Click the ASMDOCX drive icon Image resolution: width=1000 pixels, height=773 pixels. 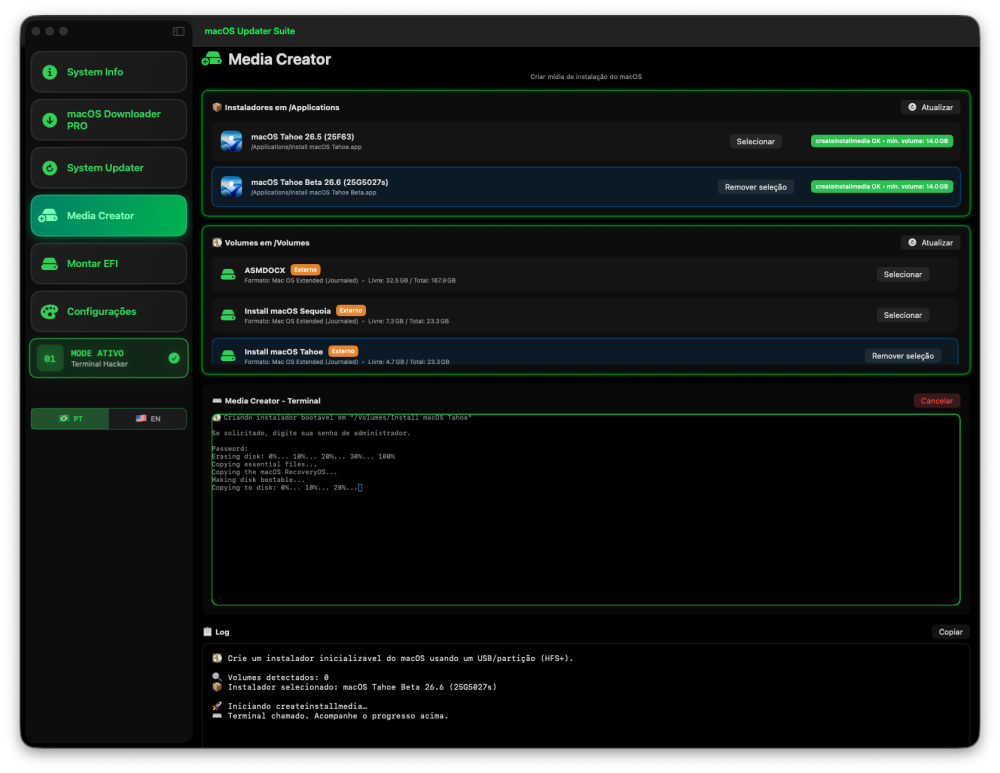coord(228,275)
